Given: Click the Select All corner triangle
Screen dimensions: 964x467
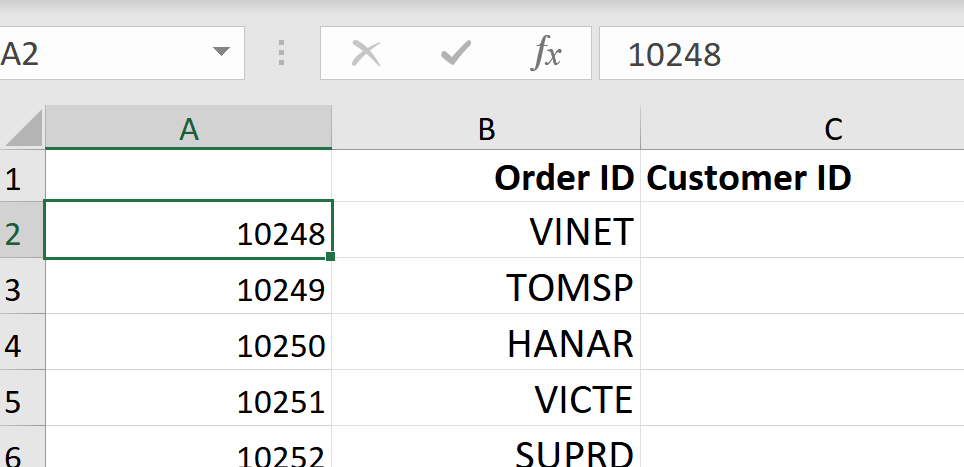Looking at the screenshot, I should tap(24, 129).
